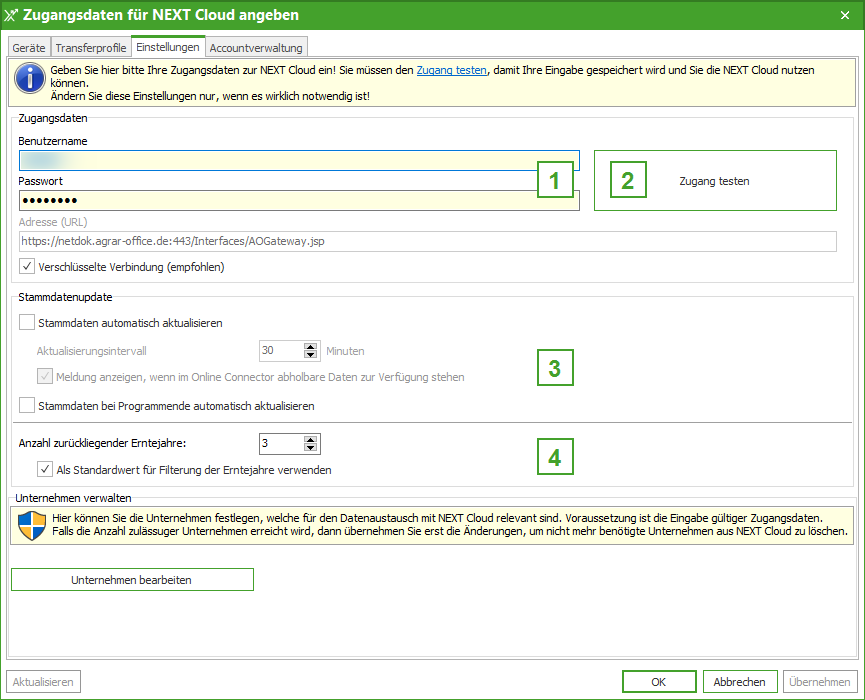
Task: Focus the Passwort input field
Action: point(280,201)
